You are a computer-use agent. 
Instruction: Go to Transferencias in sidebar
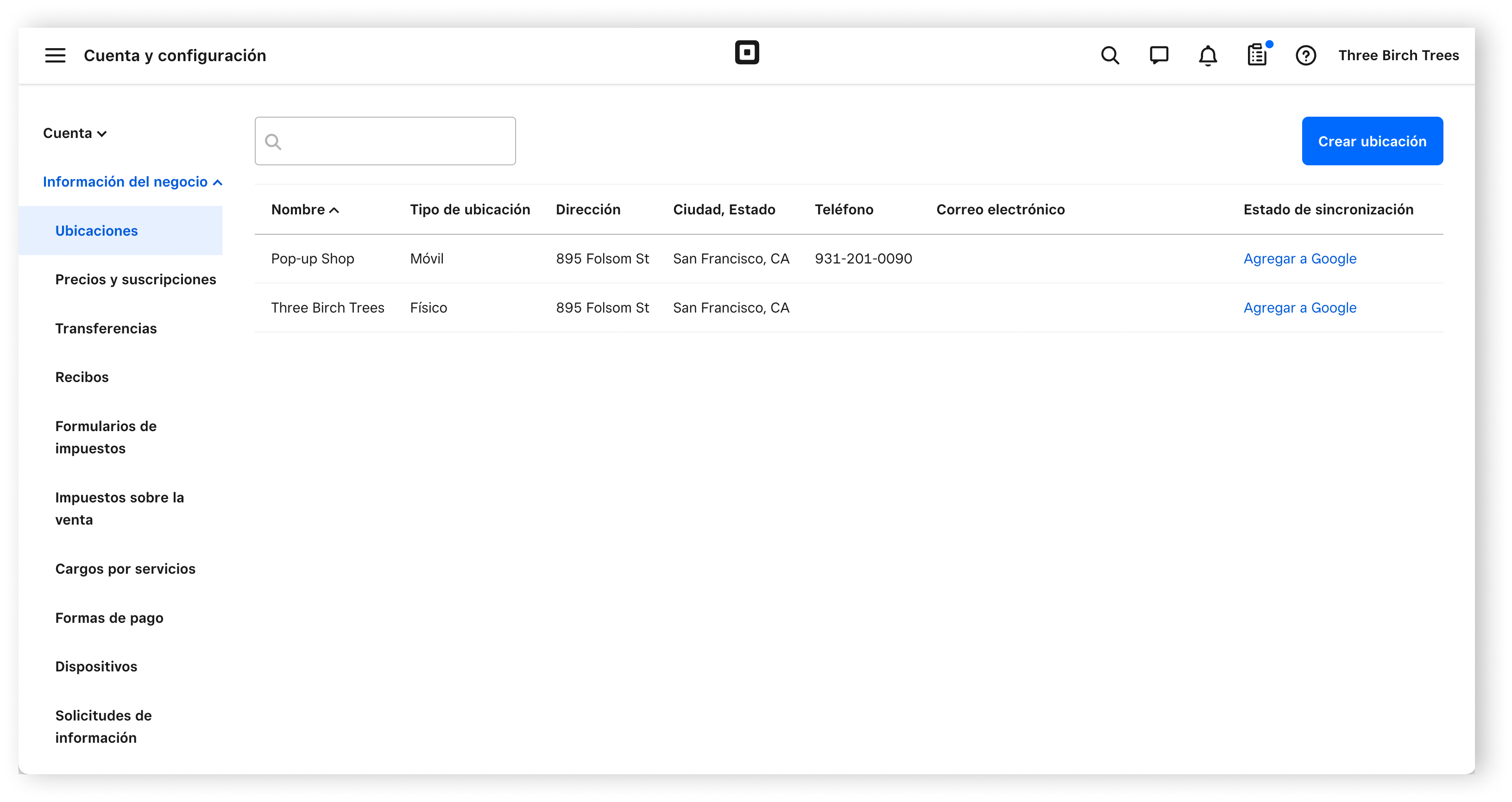coord(106,329)
